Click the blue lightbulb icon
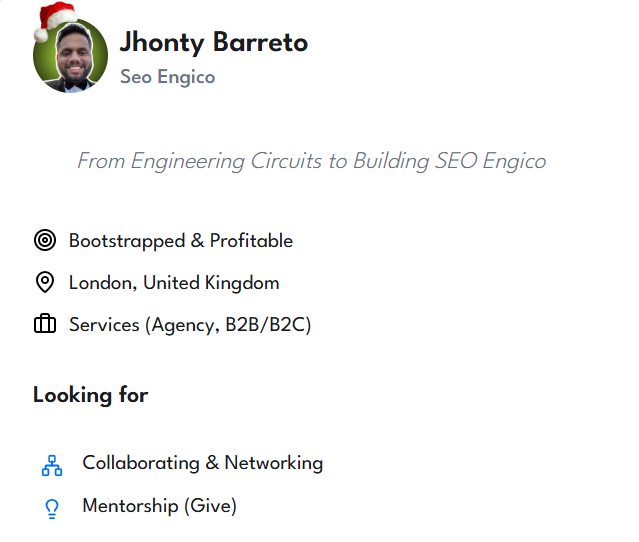 click(x=52, y=508)
